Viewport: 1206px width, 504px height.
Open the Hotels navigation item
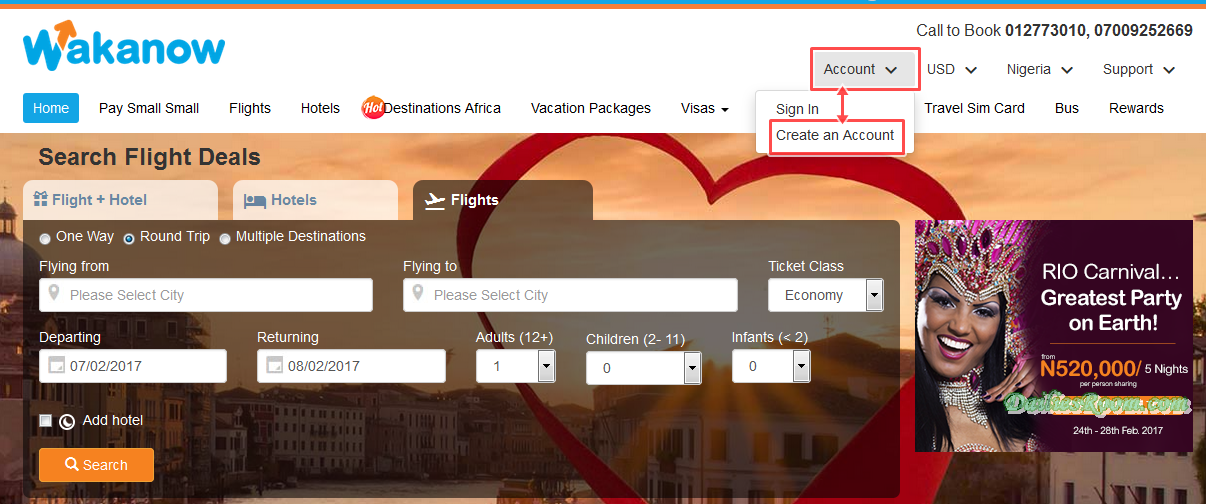point(320,108)
